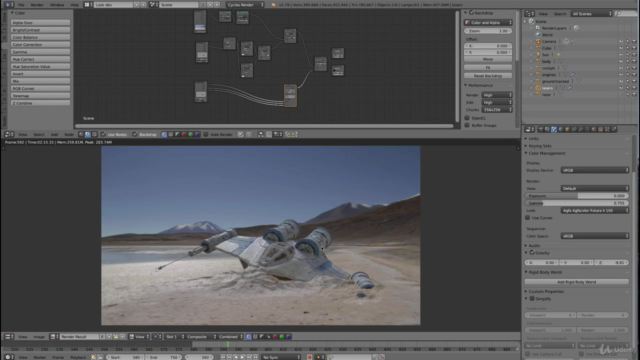Add the Bright/Contrast node
640x360 pixels.
pos(40,30)
